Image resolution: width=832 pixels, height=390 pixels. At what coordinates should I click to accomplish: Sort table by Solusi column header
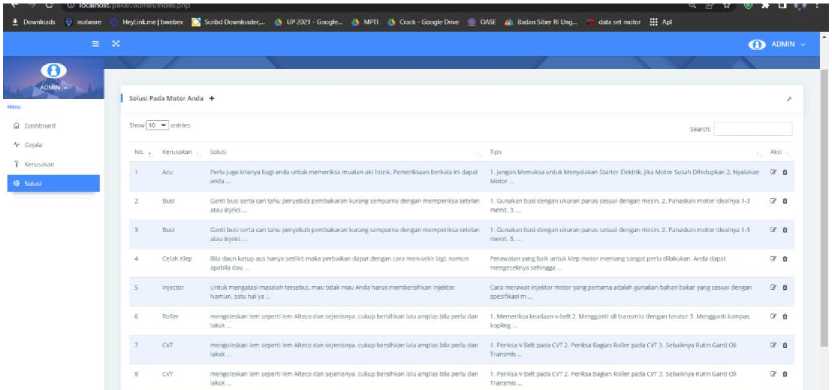[345, 152]
